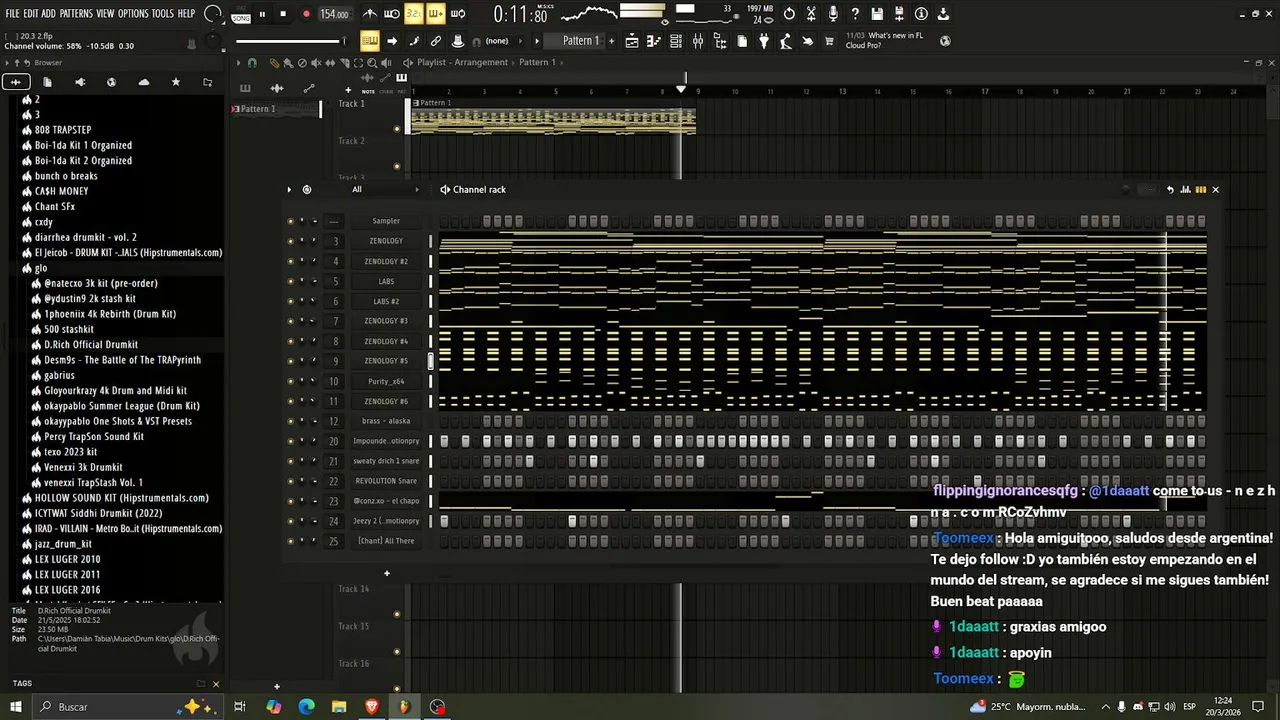Open the '[Chant] All There' channel

pos(386,541)
